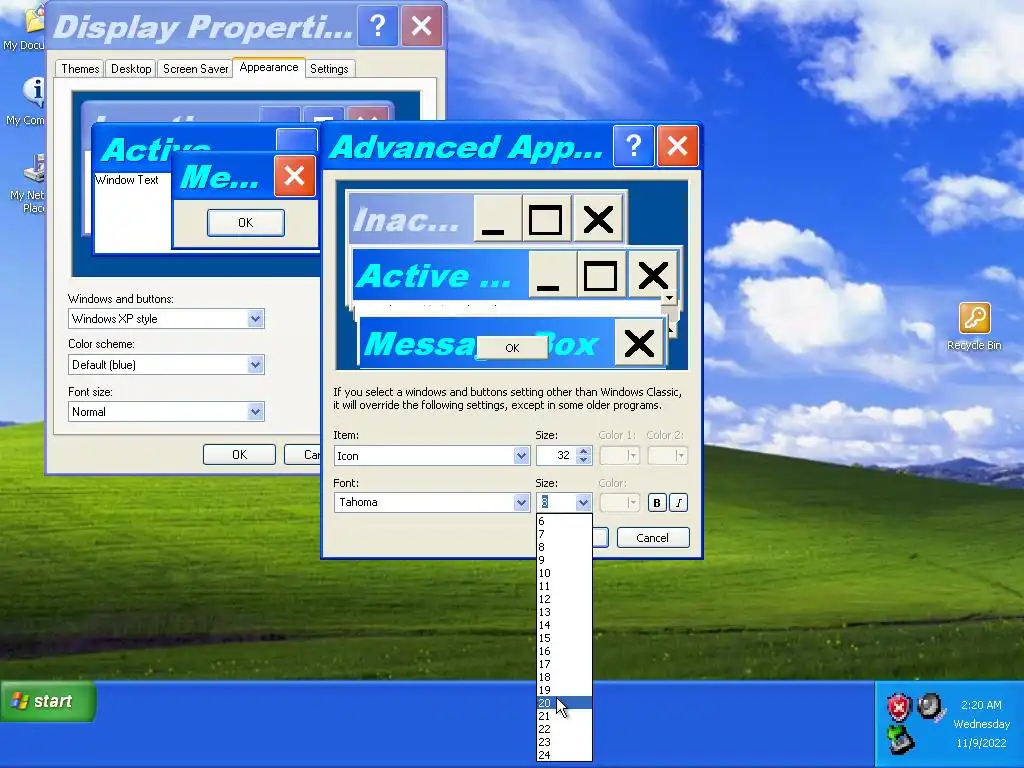Open Windows and buttons style dropdown
This screenshot has width=1024, height=768.
click(x=166, y=319)
